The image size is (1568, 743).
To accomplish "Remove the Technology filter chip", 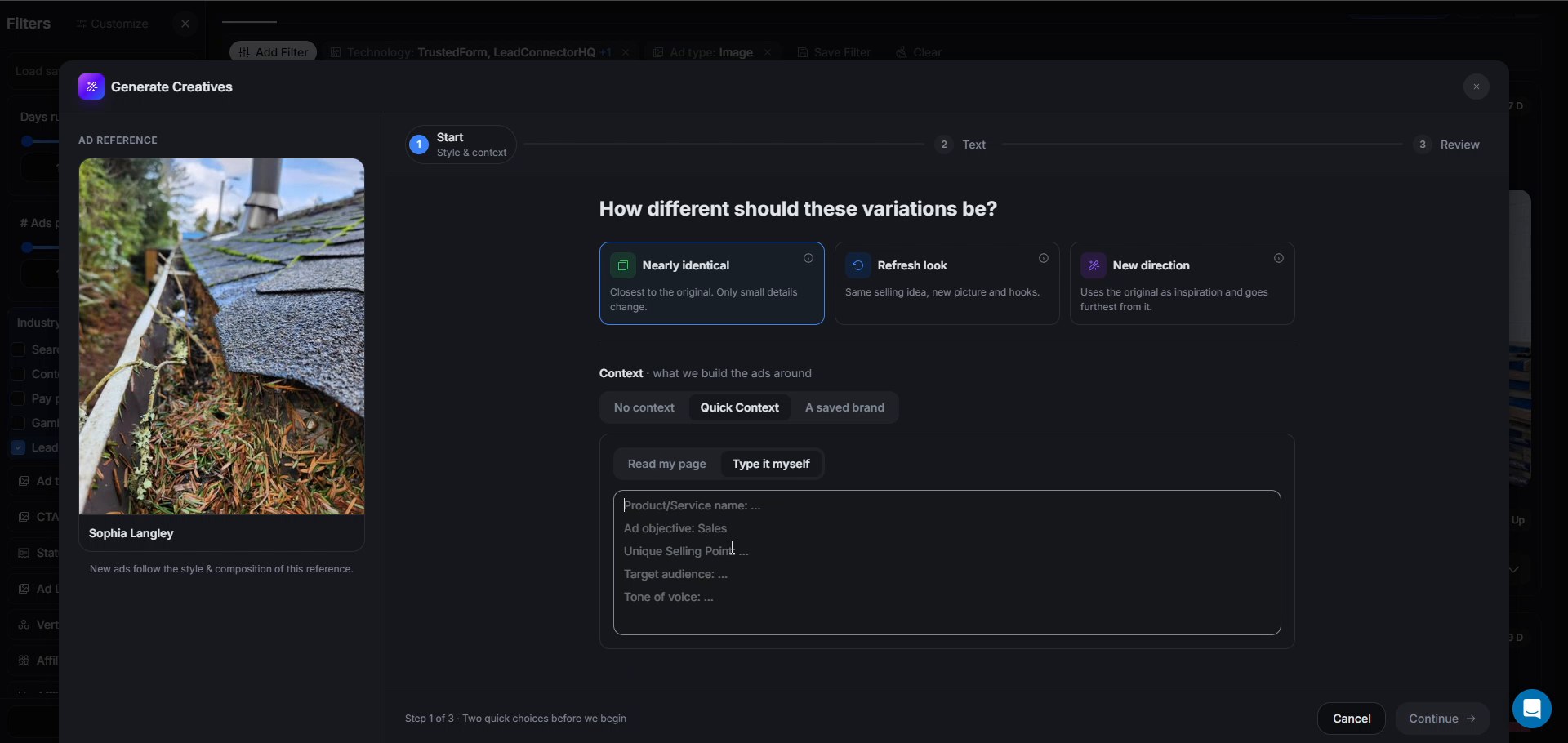I will (626, 52).
